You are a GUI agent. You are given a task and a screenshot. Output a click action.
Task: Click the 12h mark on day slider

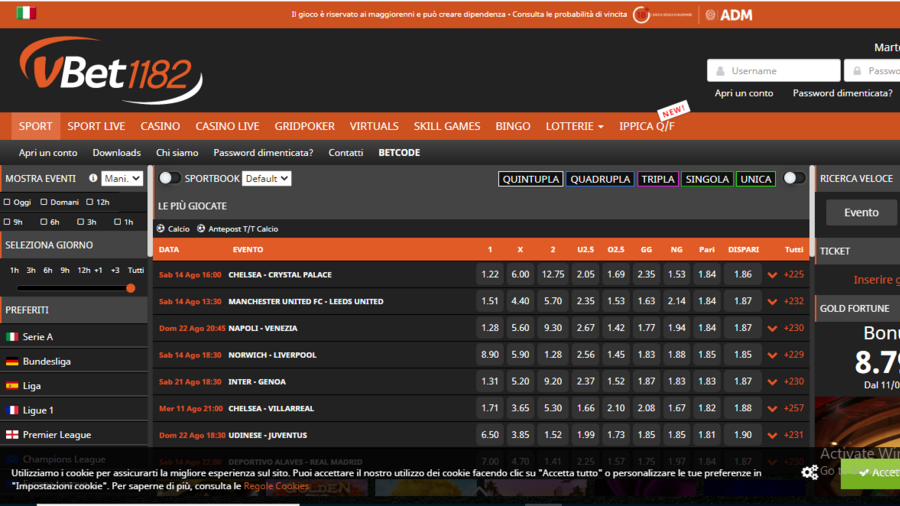click(84, 270)
